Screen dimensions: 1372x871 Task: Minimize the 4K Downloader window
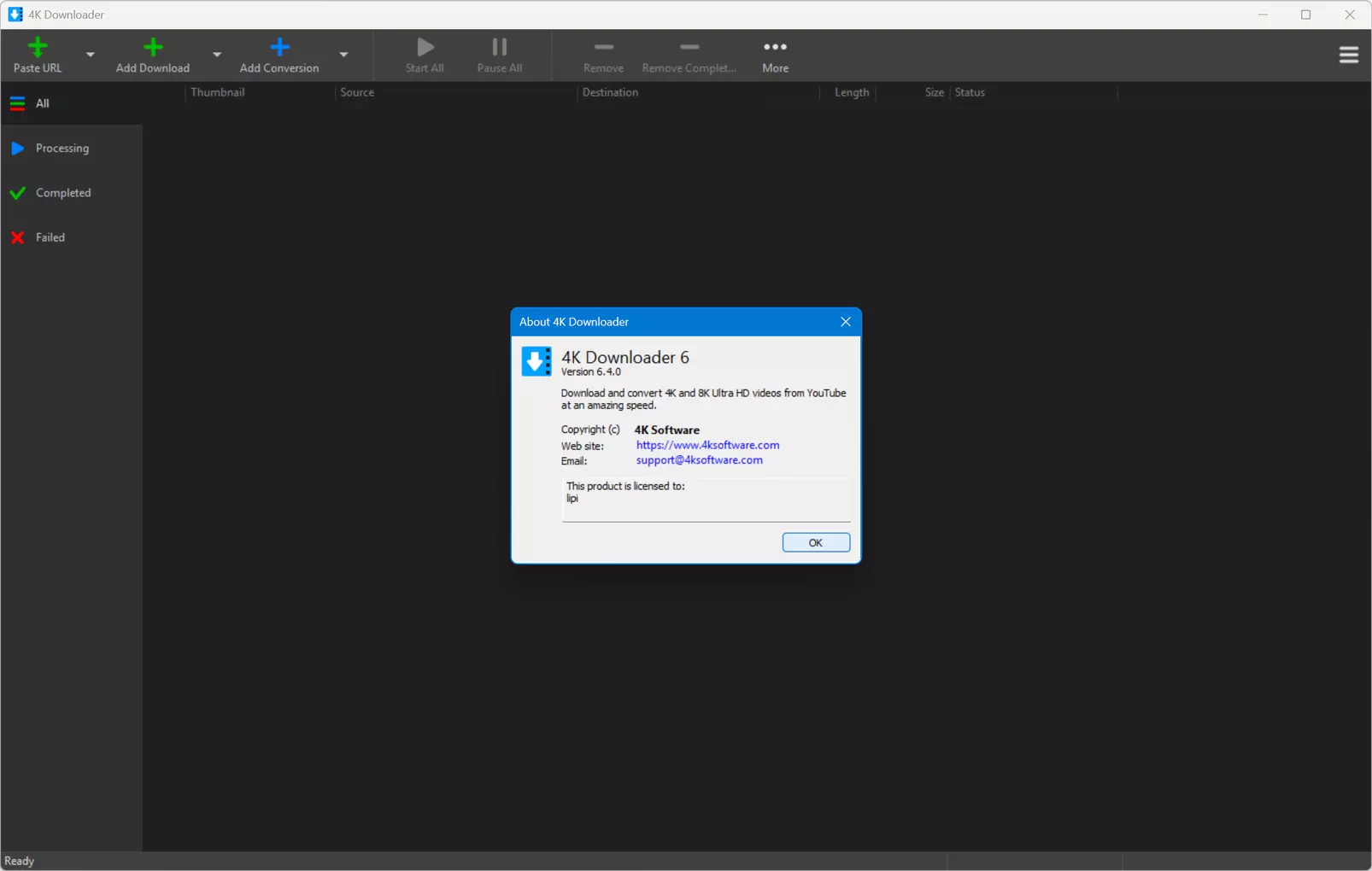coord(1263,15)
